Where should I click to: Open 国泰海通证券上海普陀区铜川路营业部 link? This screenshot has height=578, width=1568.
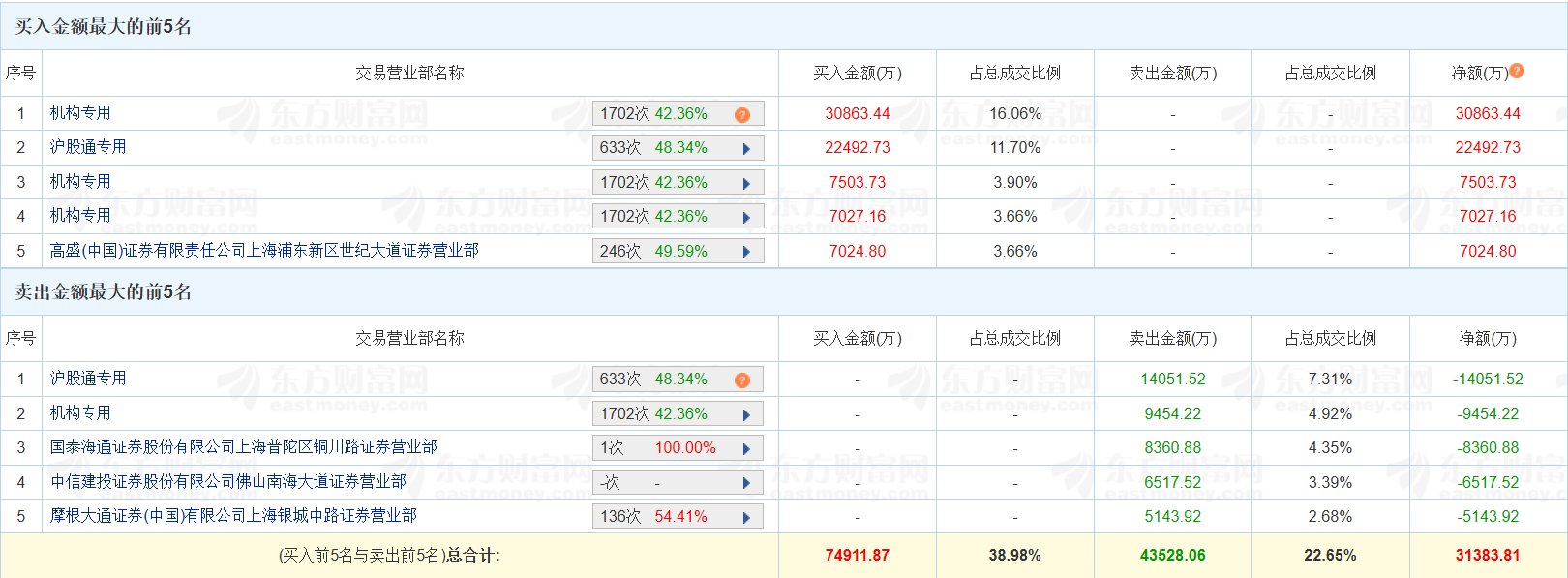pyautogui.click(x=244, y=447)
